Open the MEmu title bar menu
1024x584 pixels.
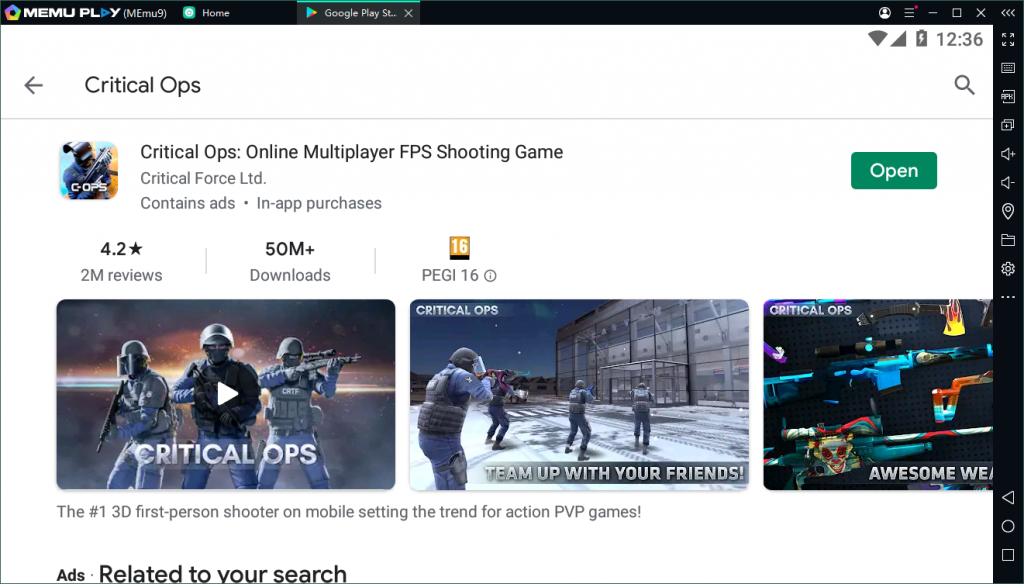[x=908, y=13]
